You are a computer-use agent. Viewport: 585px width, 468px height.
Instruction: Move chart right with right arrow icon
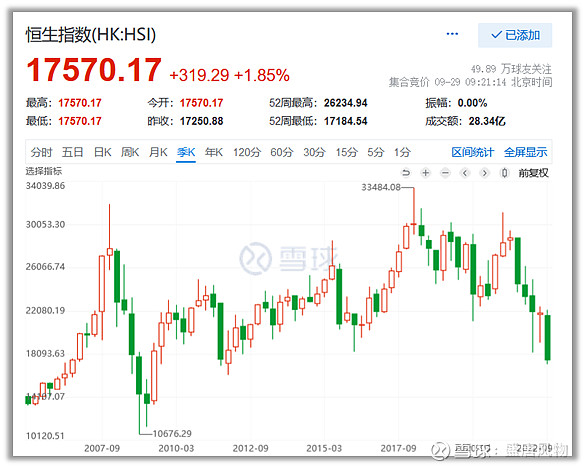(484, 173)
